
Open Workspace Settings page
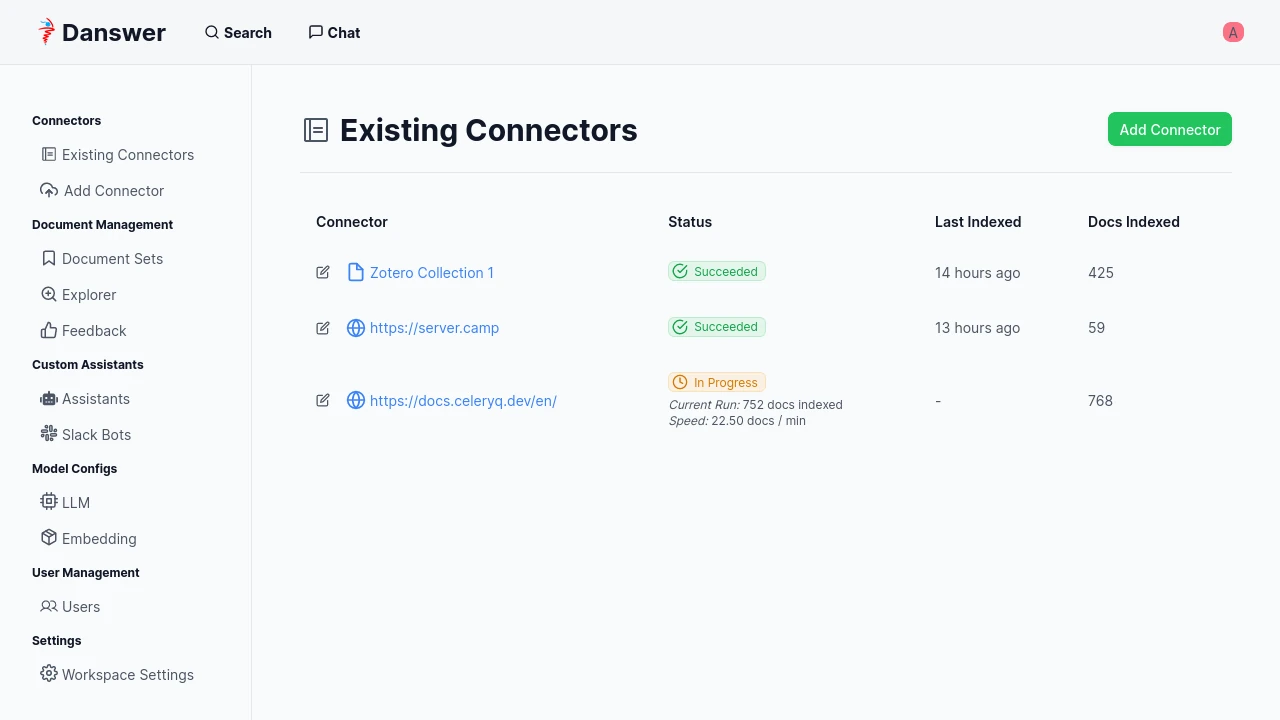coord(118,674)
